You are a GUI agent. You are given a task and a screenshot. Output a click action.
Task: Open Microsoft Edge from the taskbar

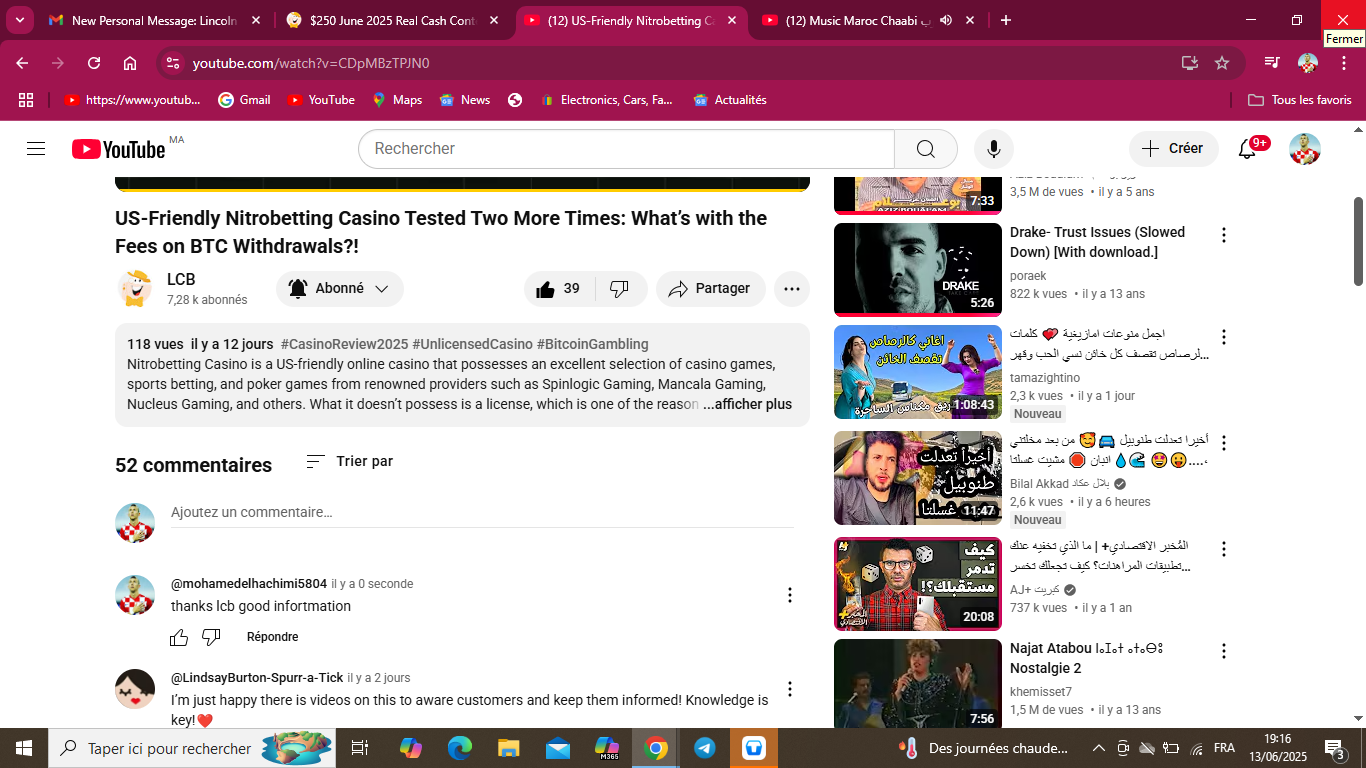coord(460,748)
